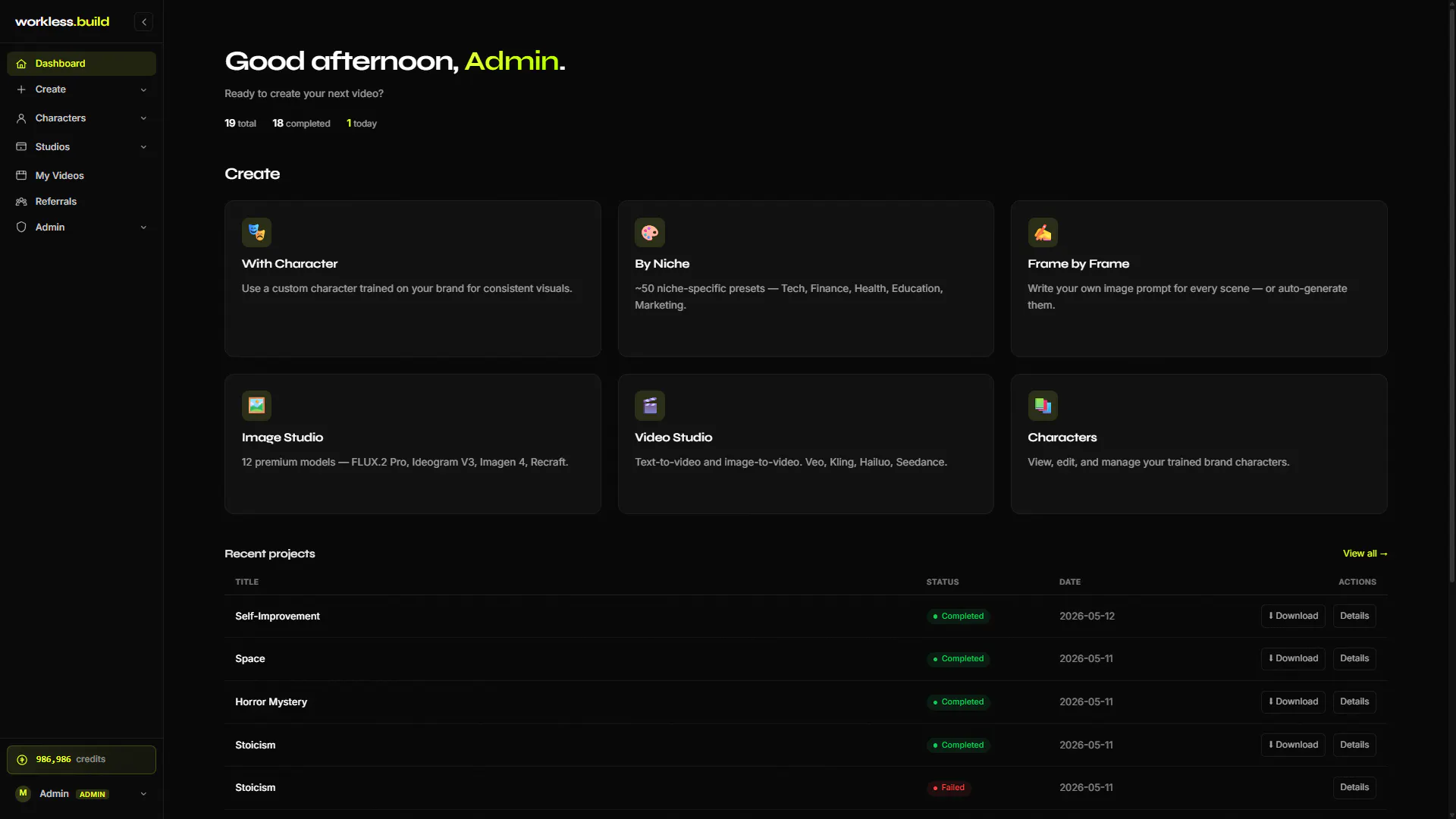Go to Dashboard in sidebar
Screen dimensions: 1456x819
pos(81,64)
